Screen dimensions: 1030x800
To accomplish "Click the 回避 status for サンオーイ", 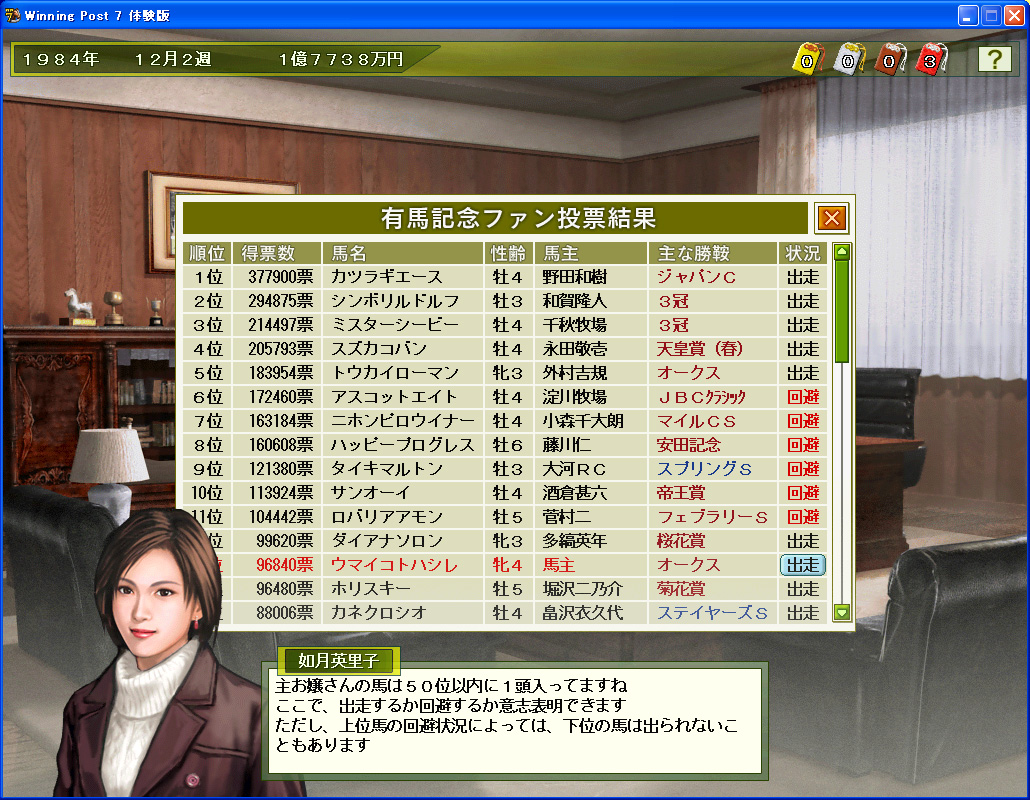I will (803, 493).
